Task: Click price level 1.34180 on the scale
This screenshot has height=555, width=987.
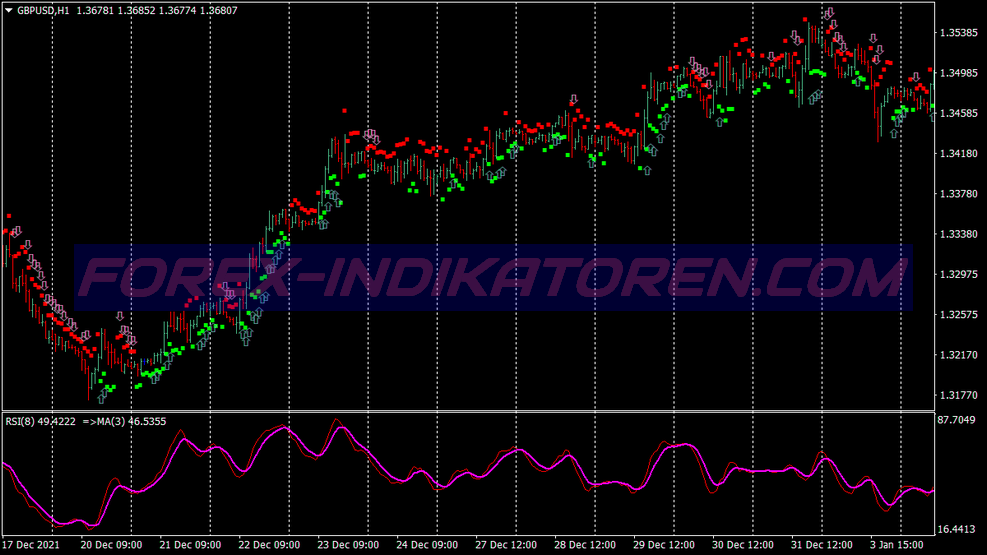Action: click(959, 154)
